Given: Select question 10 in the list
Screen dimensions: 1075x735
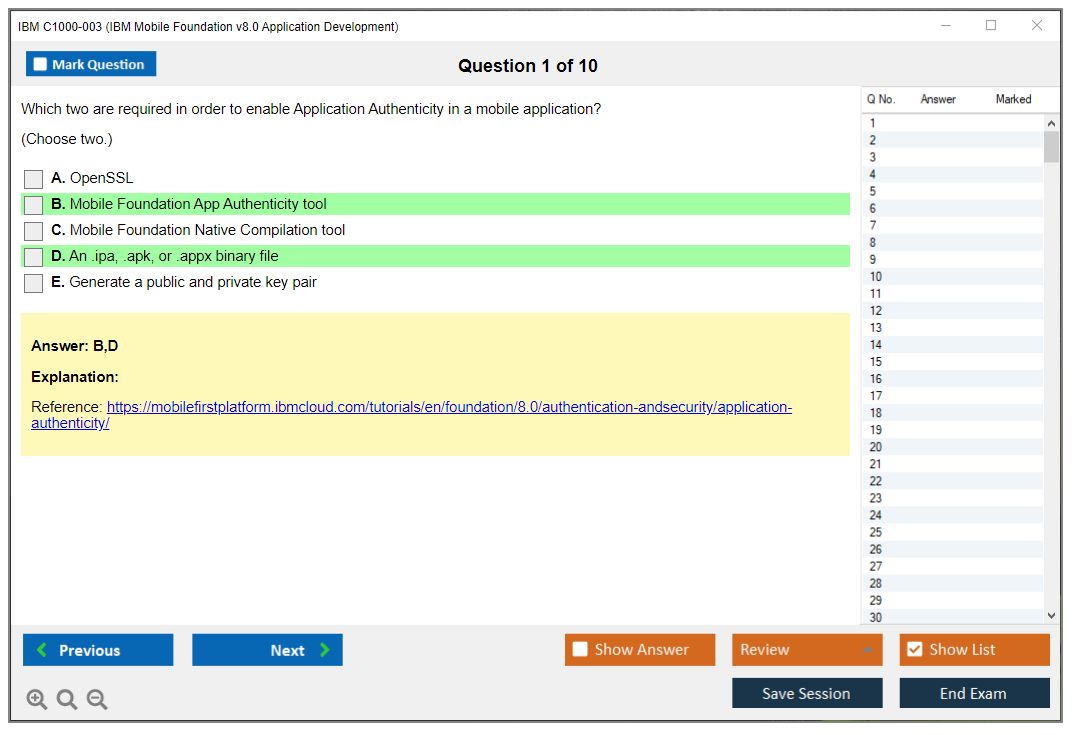Looking at the screenshot, I should [876, 277].
